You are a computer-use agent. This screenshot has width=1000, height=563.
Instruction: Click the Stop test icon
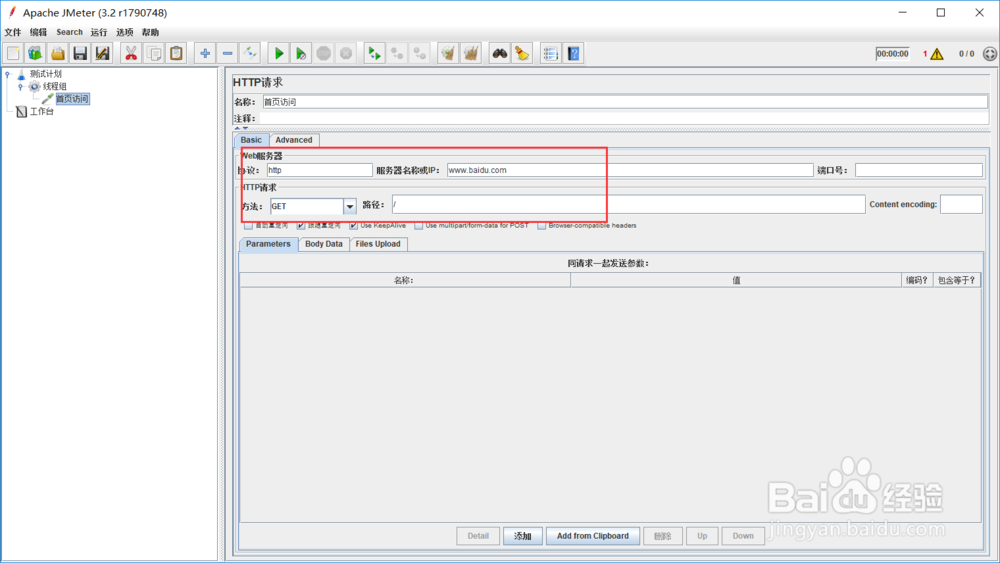(x=323, y=54)
